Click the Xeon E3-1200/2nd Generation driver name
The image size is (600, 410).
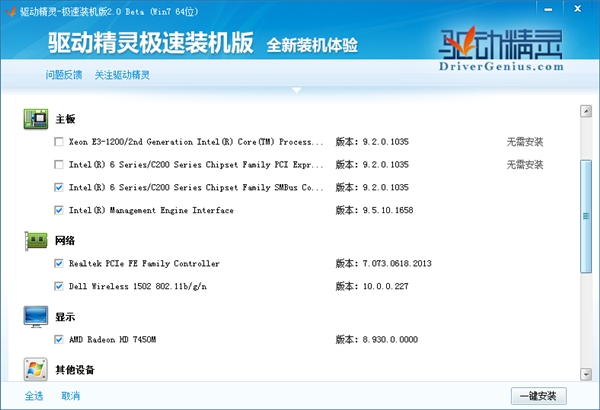click(196, 142)
